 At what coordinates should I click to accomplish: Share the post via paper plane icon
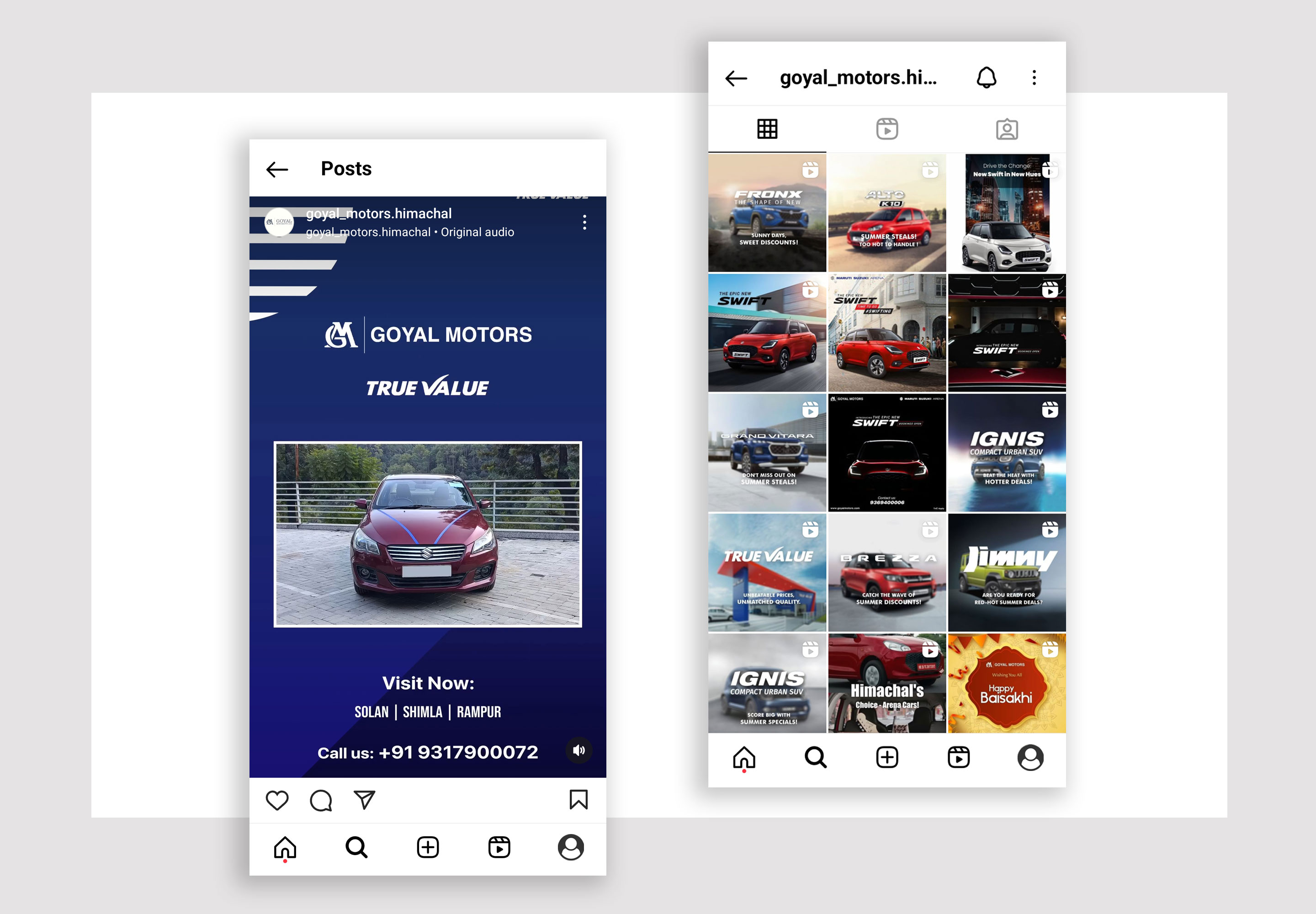(x=364, y=799)
